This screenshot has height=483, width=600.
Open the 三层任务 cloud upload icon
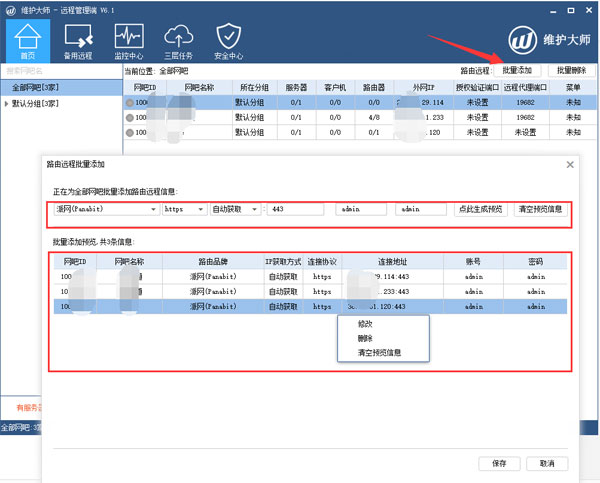point(178,41)
